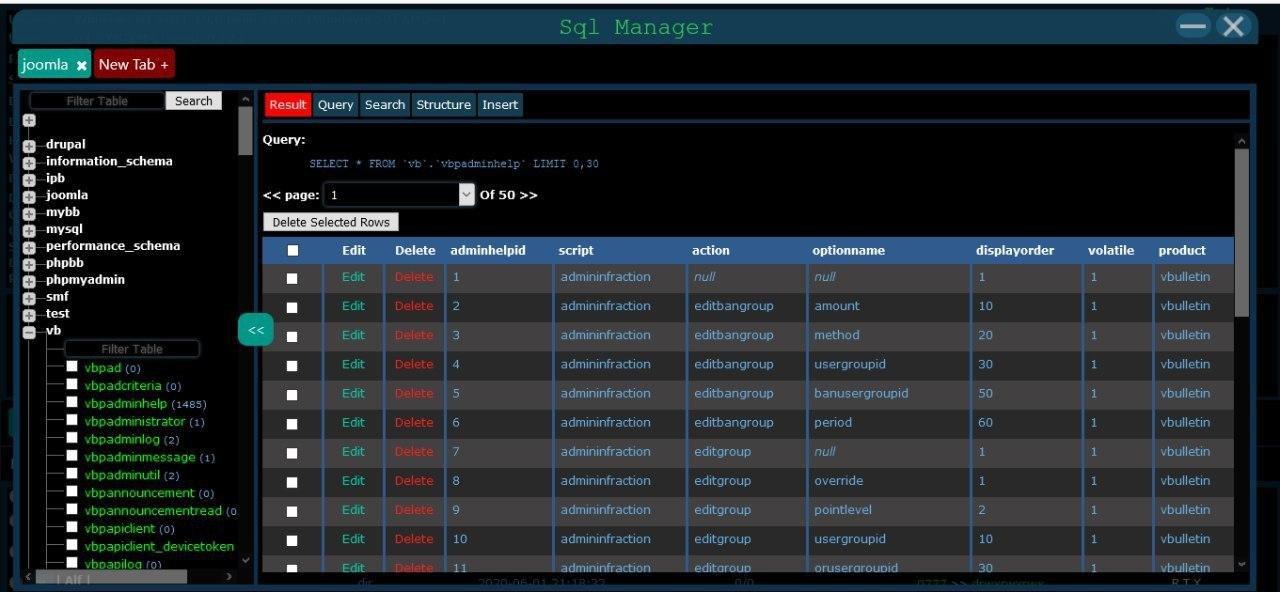Toggle the select-all checkbox in results header
The height and width of the screenshot is (592, 1280).
coord(293,250)
